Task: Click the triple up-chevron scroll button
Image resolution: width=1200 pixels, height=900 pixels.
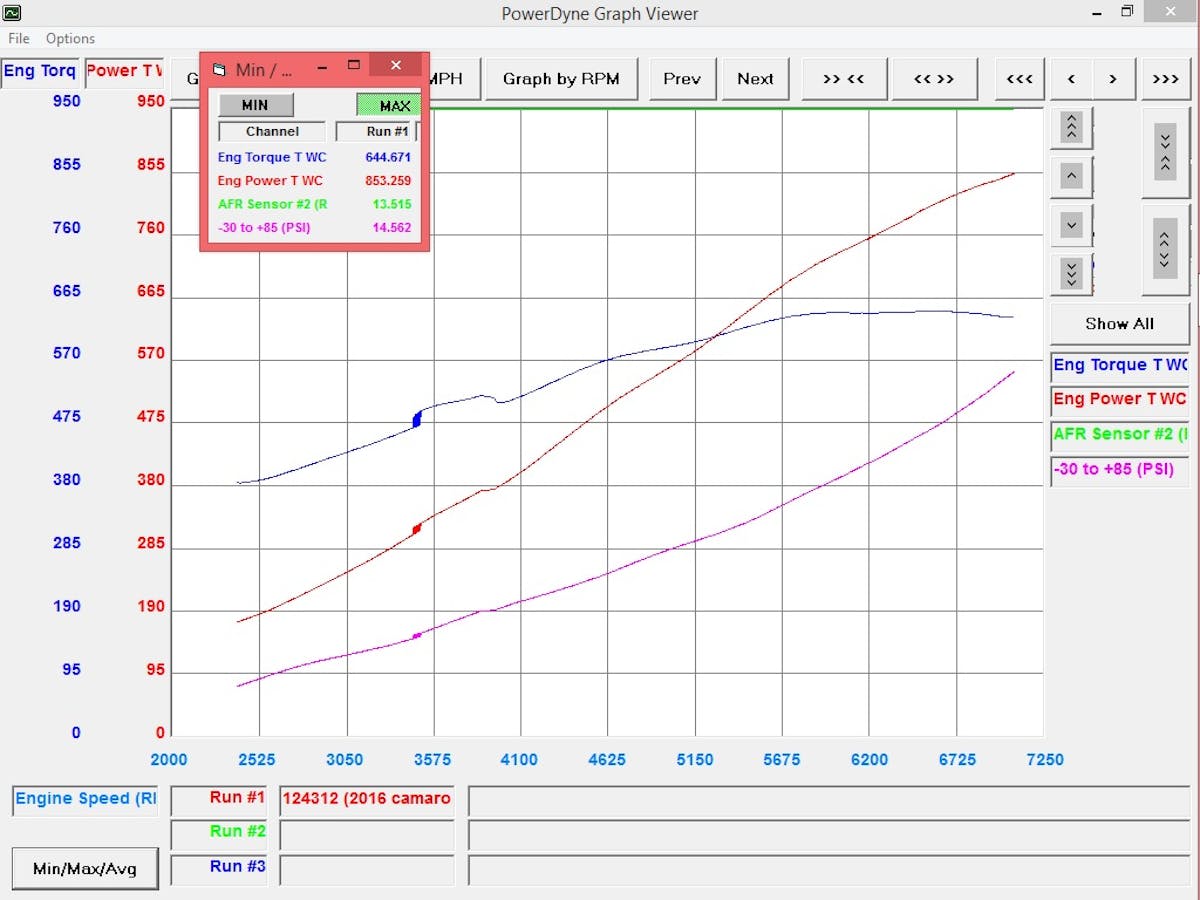Action: click(x=1071, y=127)
